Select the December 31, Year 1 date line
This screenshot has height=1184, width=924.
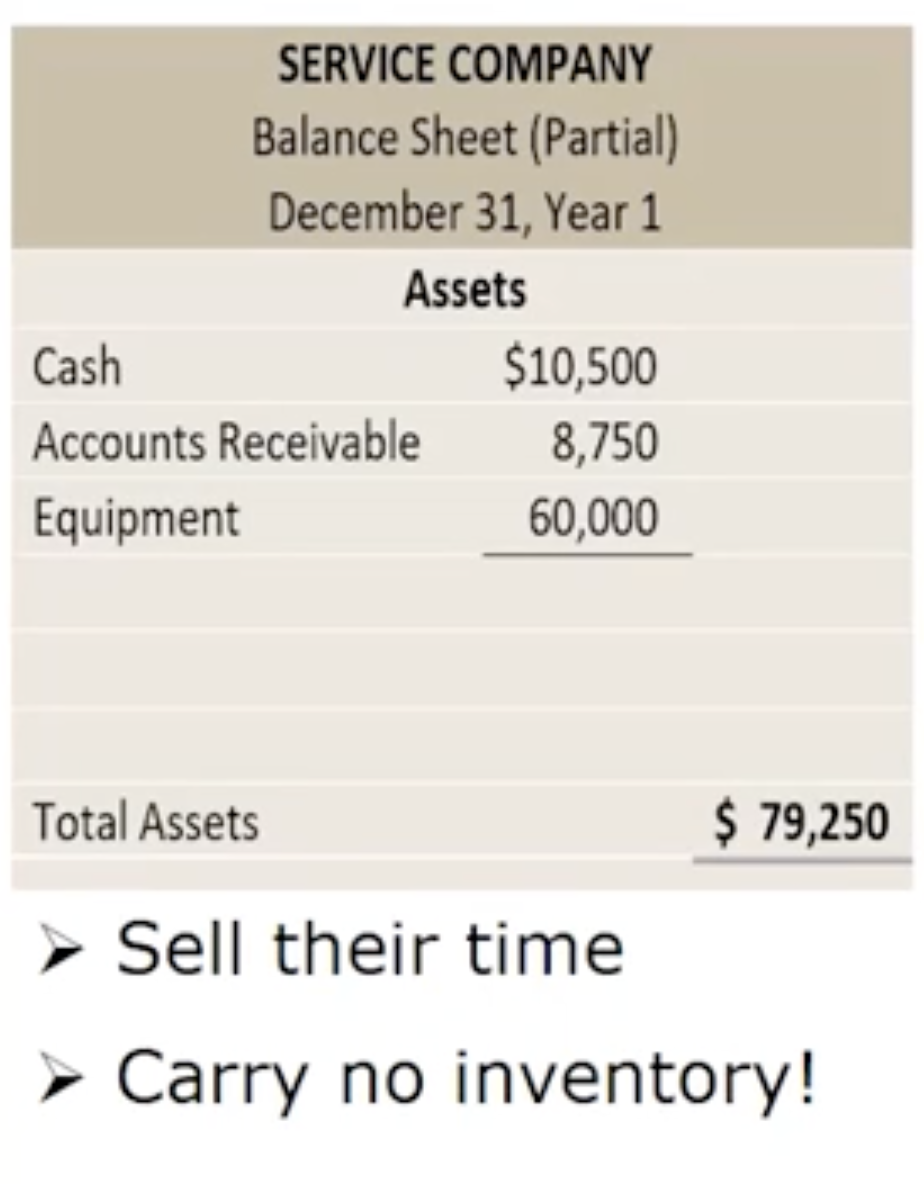click(465, 212)
